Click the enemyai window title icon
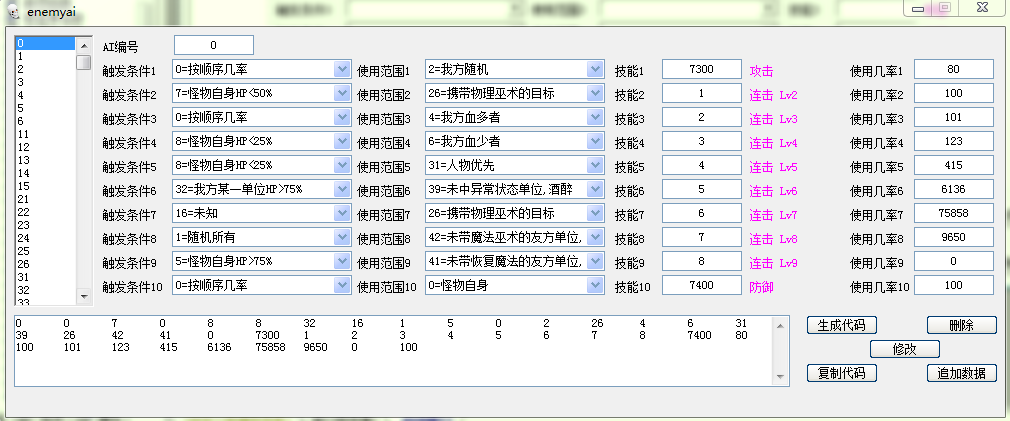The height and width of the screenshot is (421, 1010). [x=12, y=11]
